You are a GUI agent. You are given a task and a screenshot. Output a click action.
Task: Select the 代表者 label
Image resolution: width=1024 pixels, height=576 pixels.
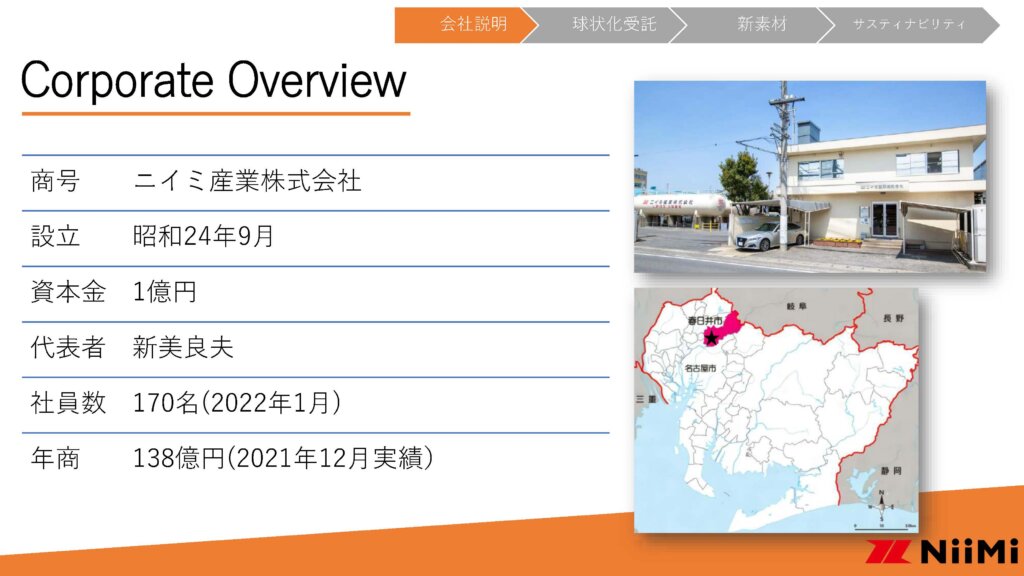[x=68, y=347]
